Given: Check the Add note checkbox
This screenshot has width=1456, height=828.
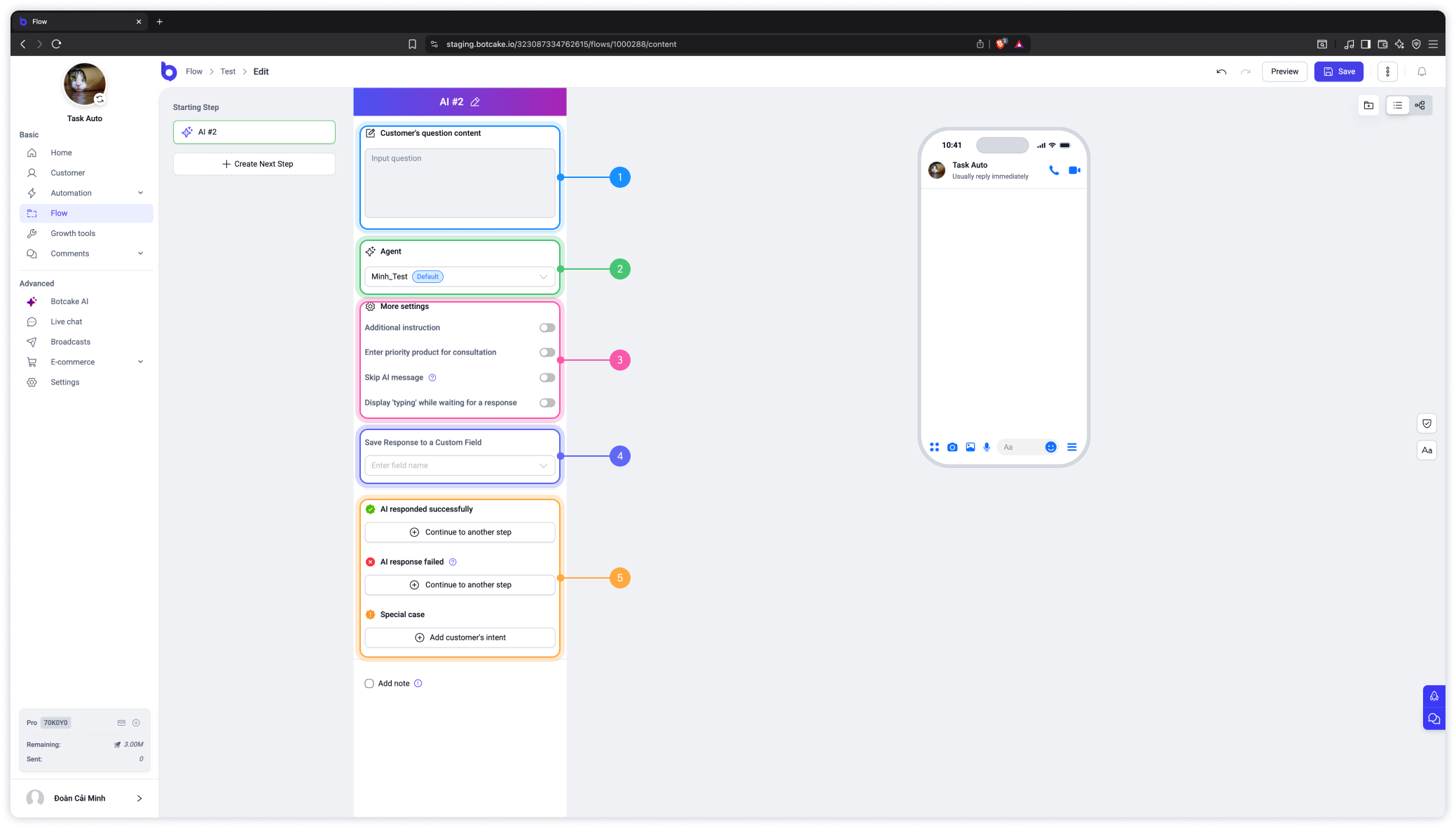Looking at the screenshot, I should point(369,684).
